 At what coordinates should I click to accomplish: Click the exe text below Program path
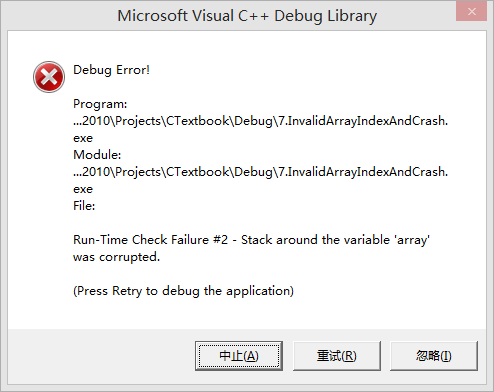tap(83, 138)
